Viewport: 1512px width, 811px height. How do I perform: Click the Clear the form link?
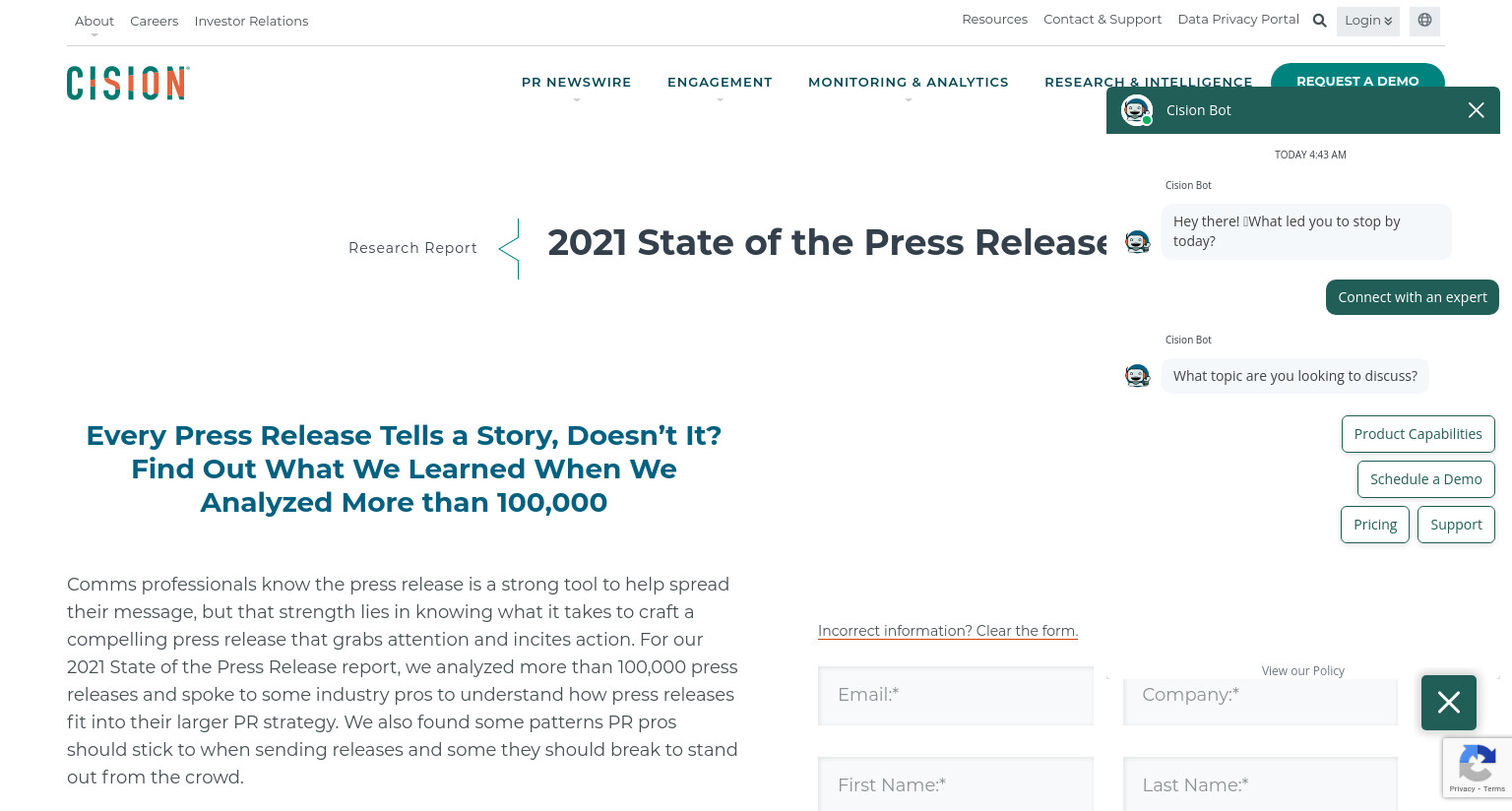947,631
